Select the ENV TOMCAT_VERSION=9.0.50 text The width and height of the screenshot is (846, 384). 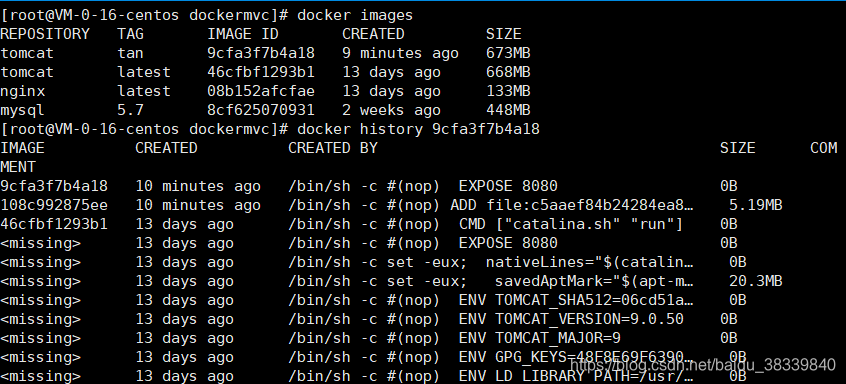(571, 319)
